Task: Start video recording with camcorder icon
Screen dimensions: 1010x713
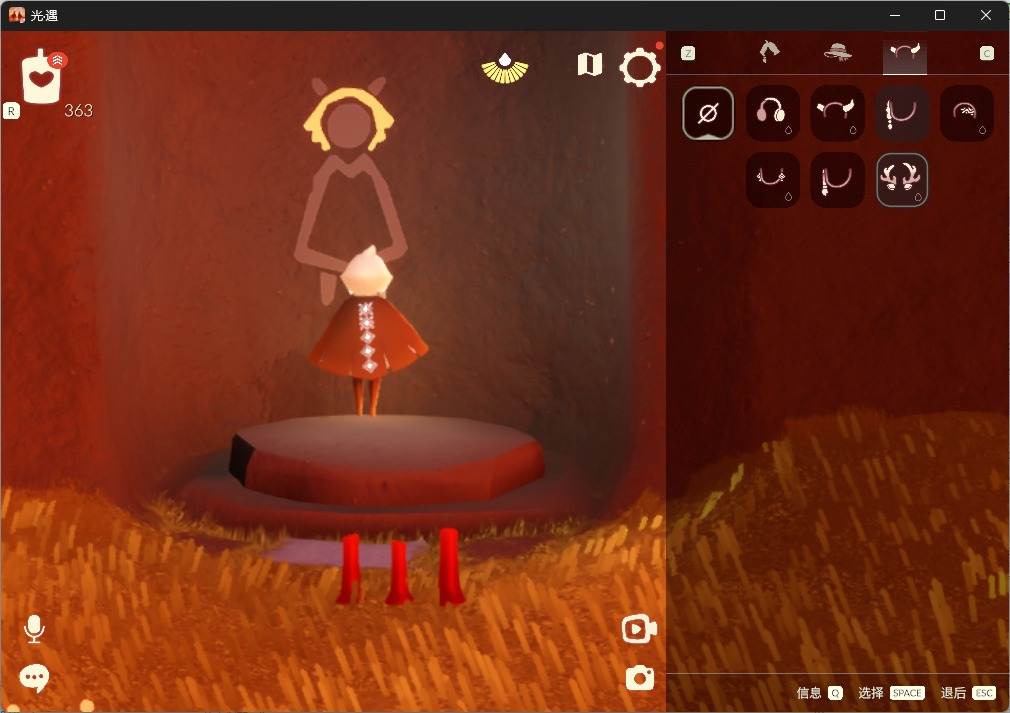Action: click(x=639, y=629)
